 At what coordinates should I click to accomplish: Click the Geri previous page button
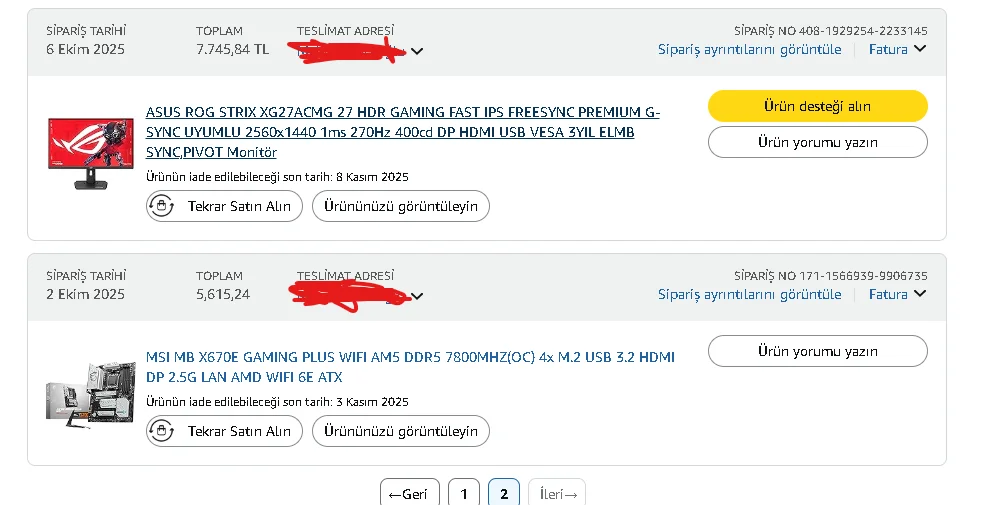tap(409, 494)
